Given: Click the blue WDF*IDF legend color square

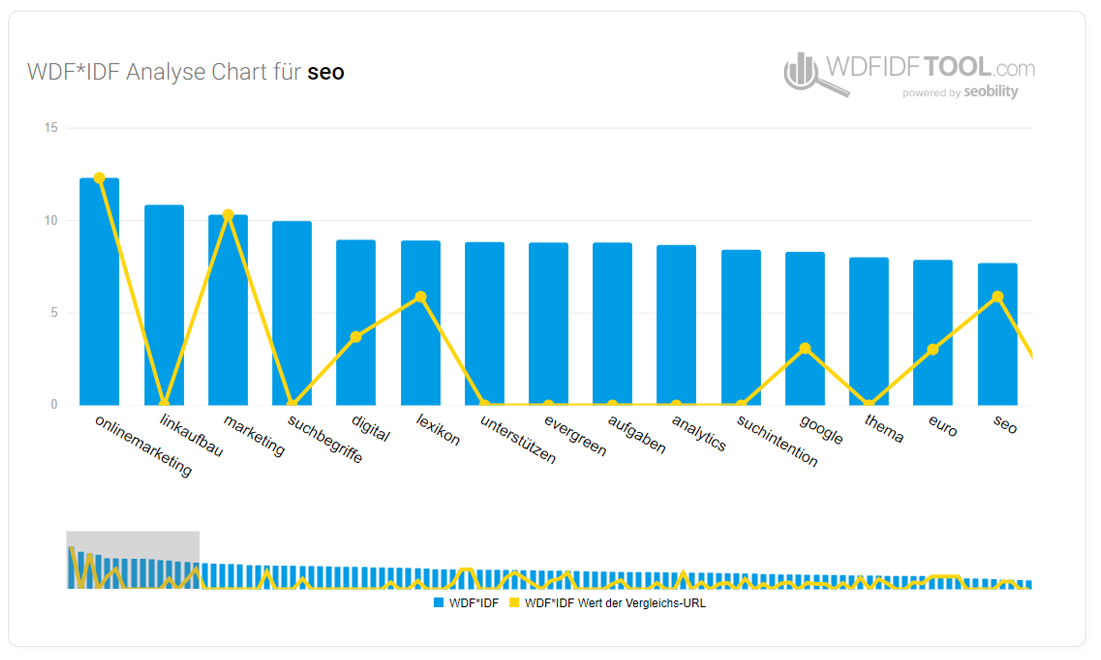Looking at the screenshot, I should coord(439,603).
